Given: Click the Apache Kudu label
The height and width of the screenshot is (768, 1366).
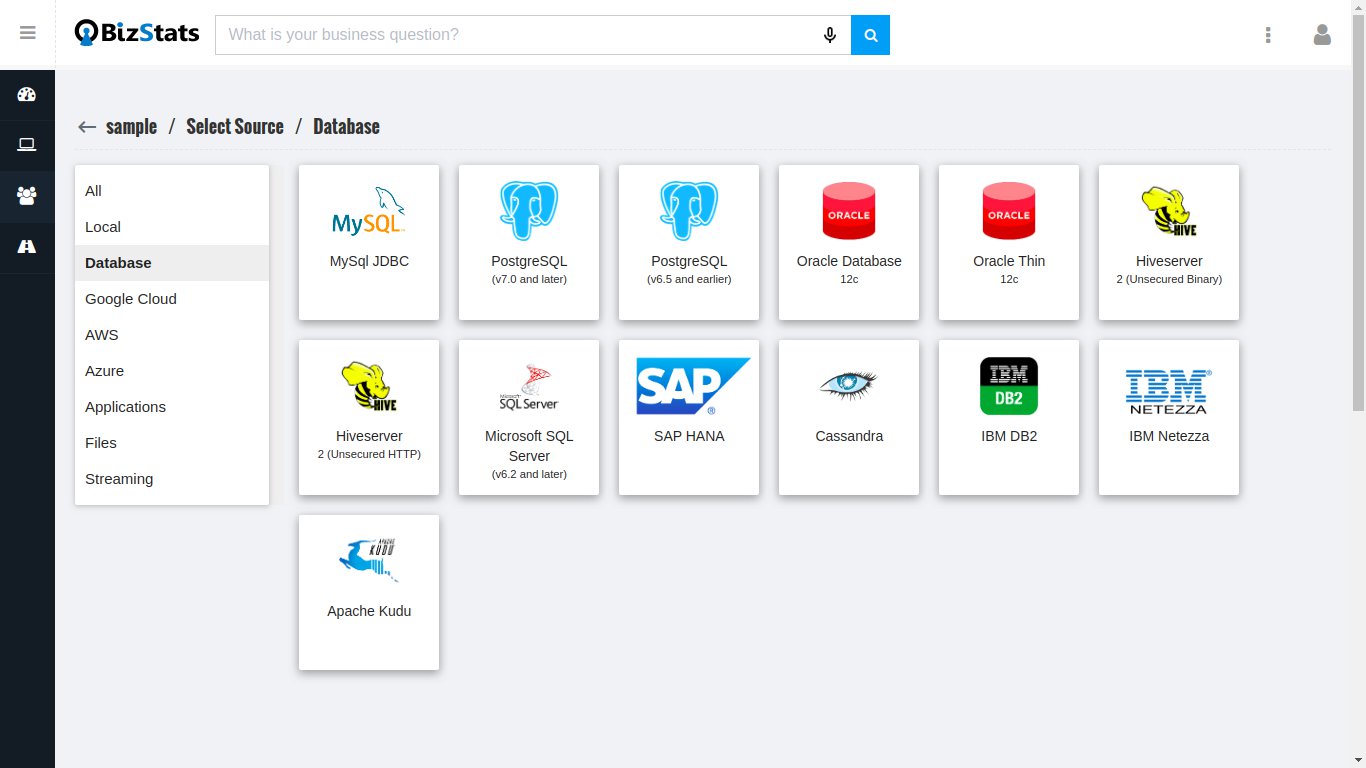Looking at the screenshot, I should coord(369,611).
